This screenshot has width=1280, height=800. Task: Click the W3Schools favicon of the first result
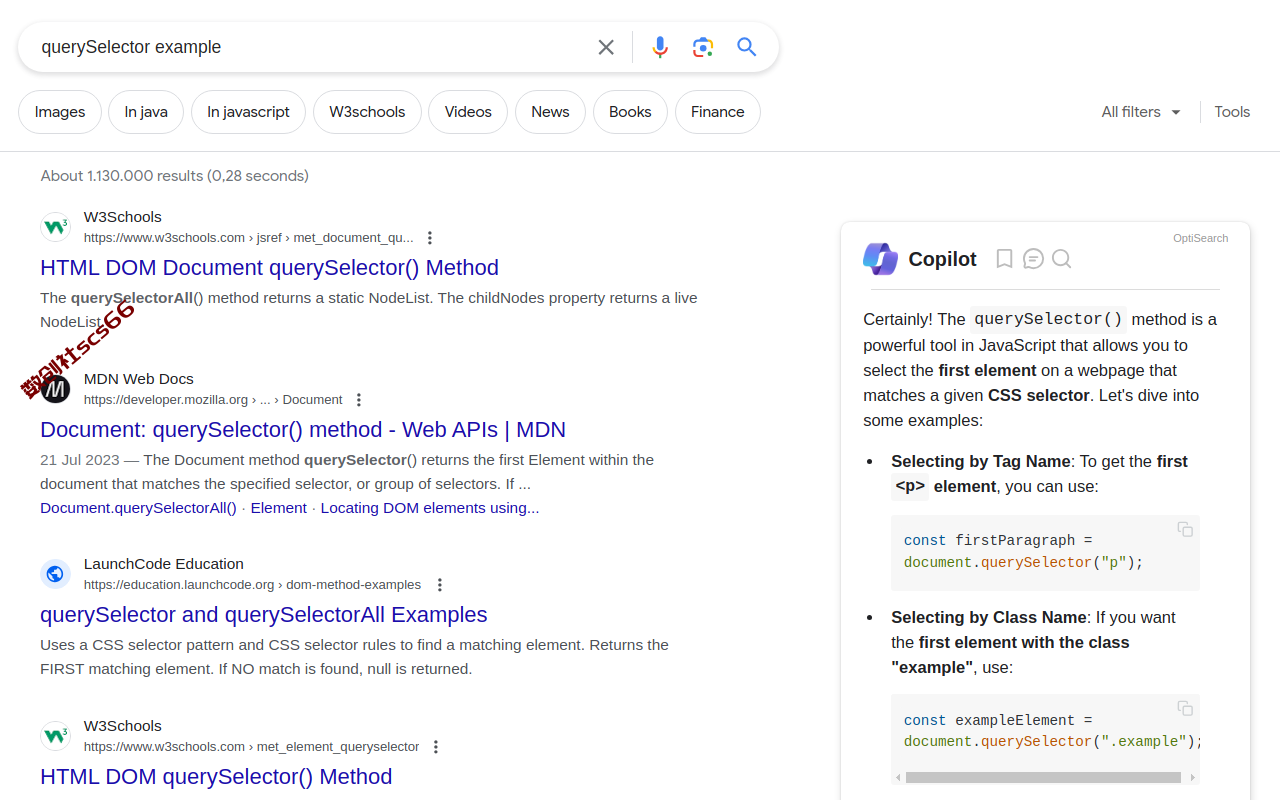click(56, 227)
